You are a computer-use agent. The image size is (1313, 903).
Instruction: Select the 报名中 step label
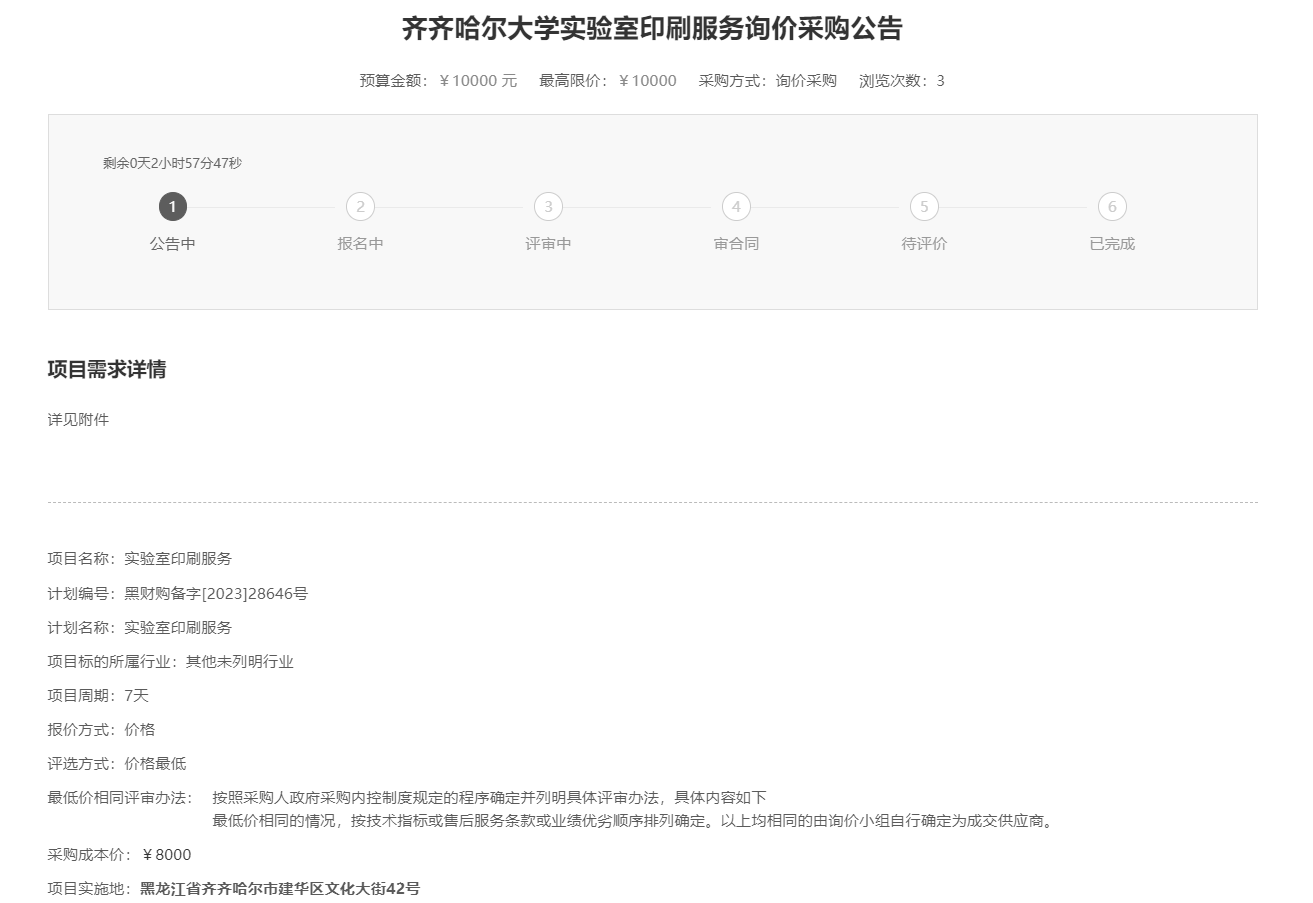pyautogui.click(x=360, y=244)
